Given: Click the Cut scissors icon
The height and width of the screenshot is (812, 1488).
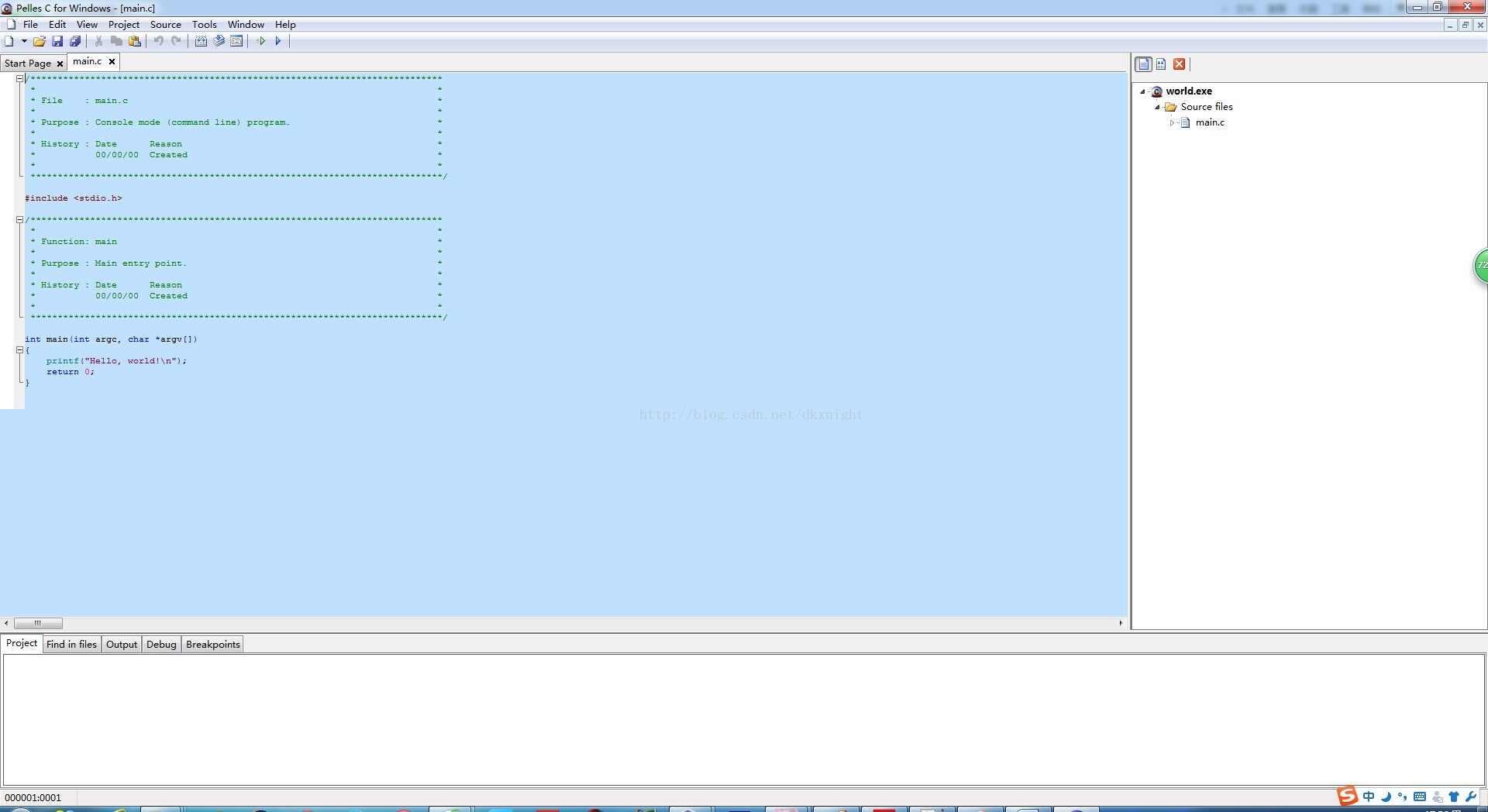Looking at the screenshot, I should point(98,41).
